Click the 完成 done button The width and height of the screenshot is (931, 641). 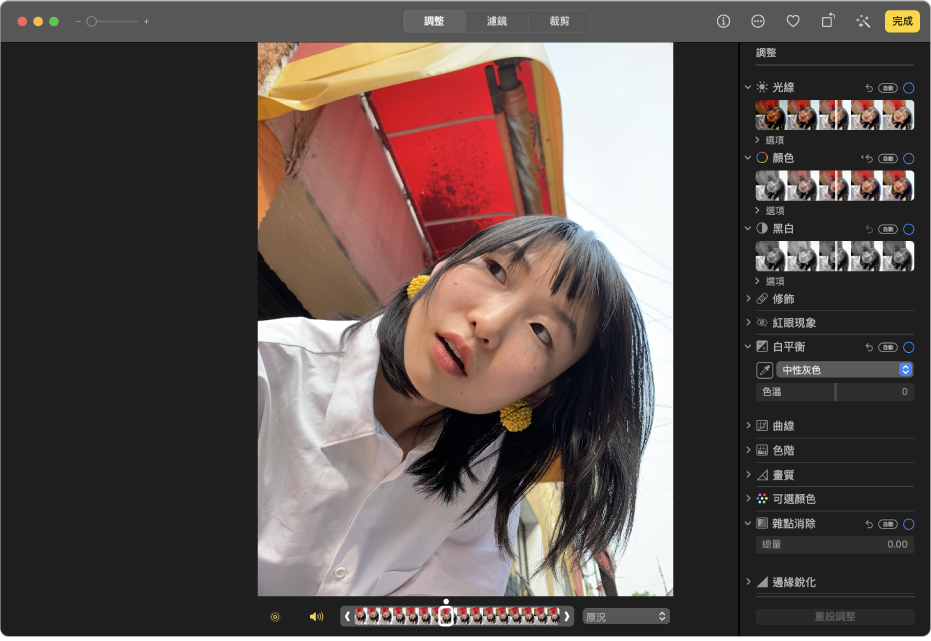(902, 21)
